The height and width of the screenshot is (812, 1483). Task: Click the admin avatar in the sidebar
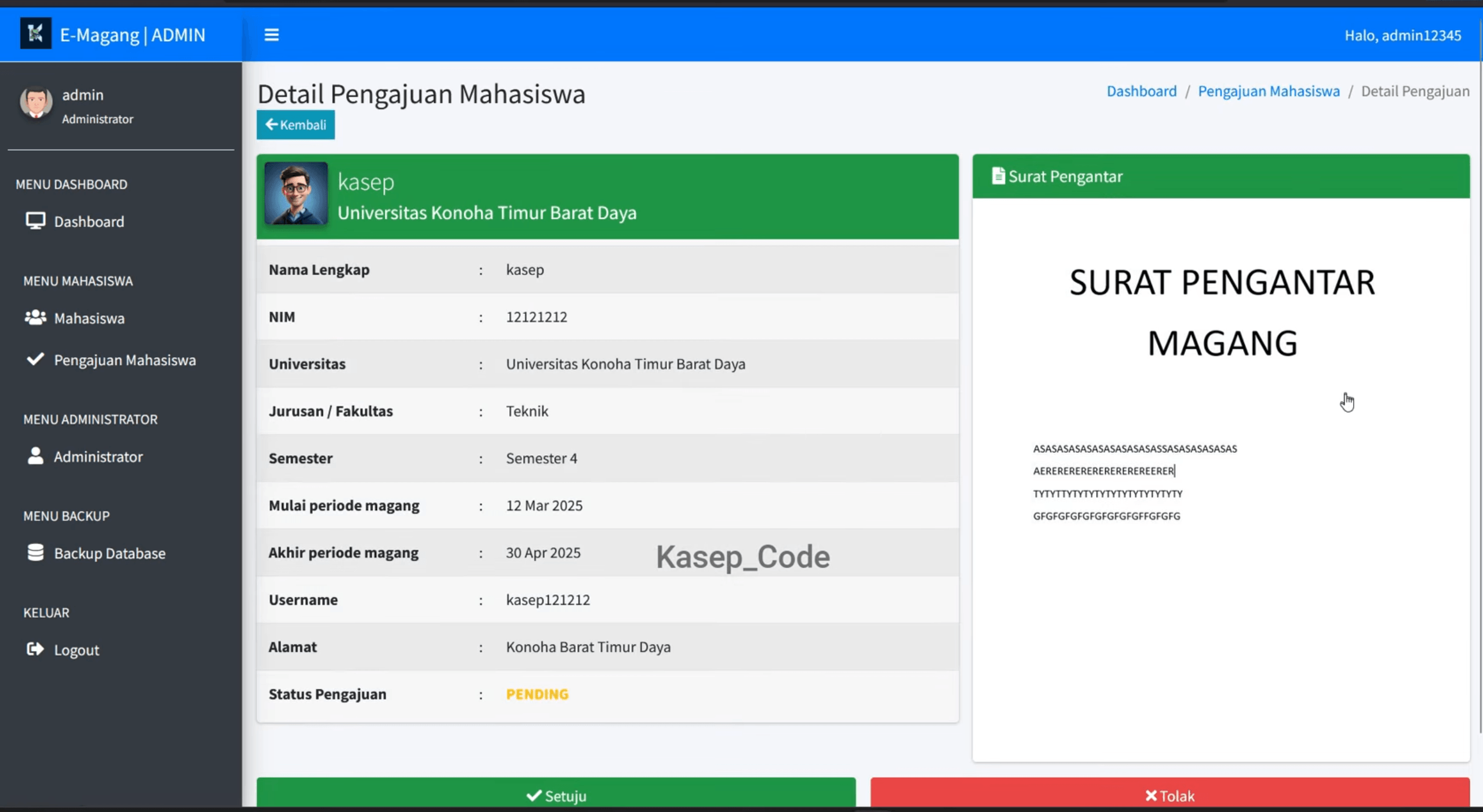[x=36, y=102]
